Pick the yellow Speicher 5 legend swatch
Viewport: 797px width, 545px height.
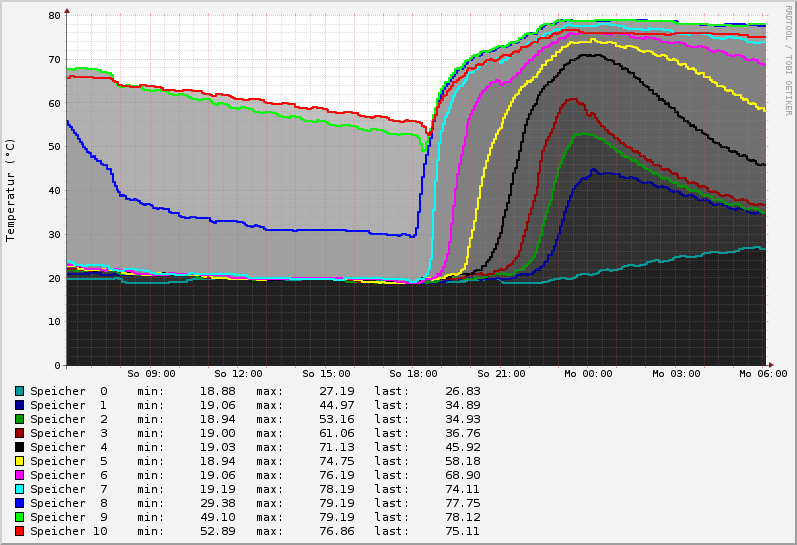[19, 461]
